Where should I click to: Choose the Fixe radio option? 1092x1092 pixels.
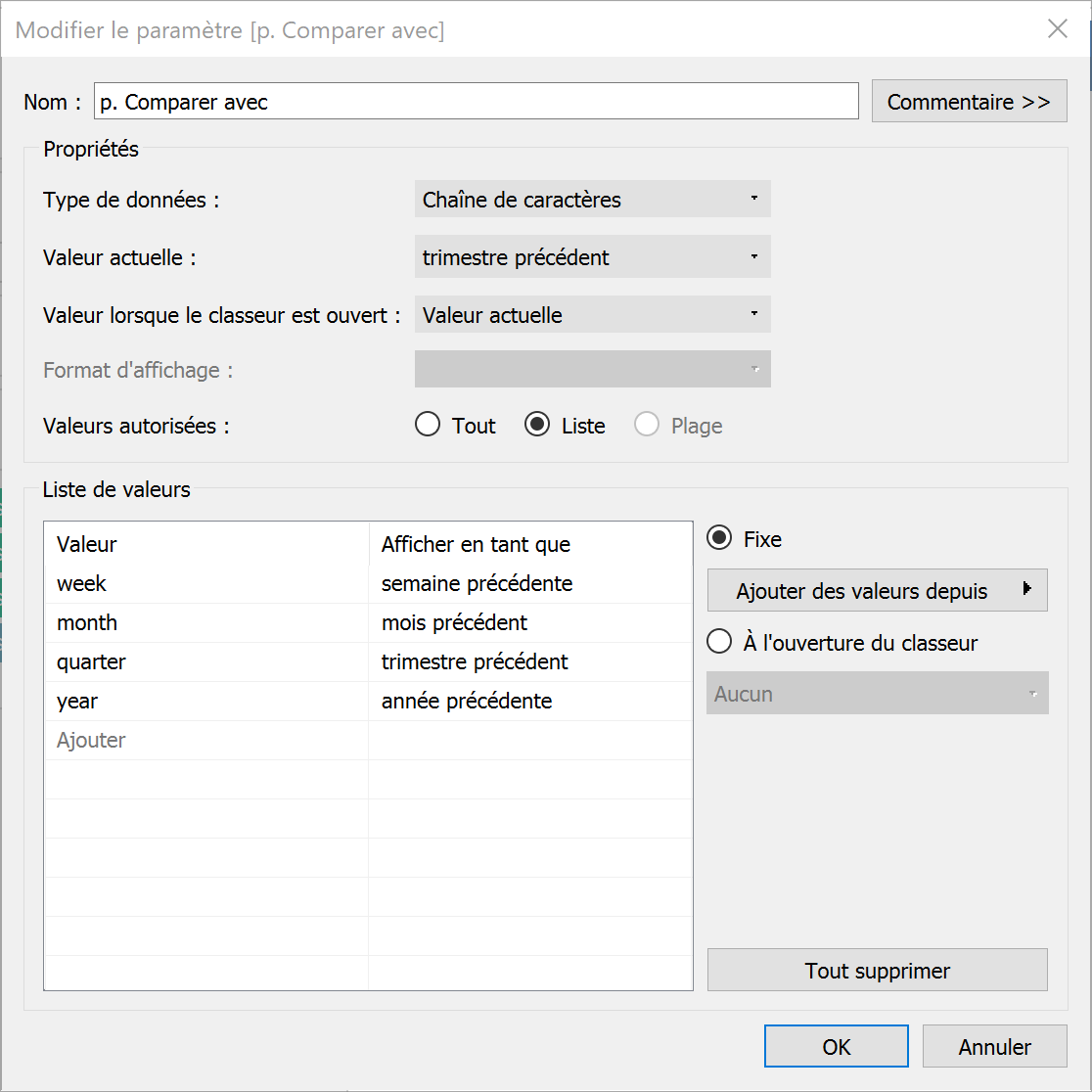click(719, 538)
